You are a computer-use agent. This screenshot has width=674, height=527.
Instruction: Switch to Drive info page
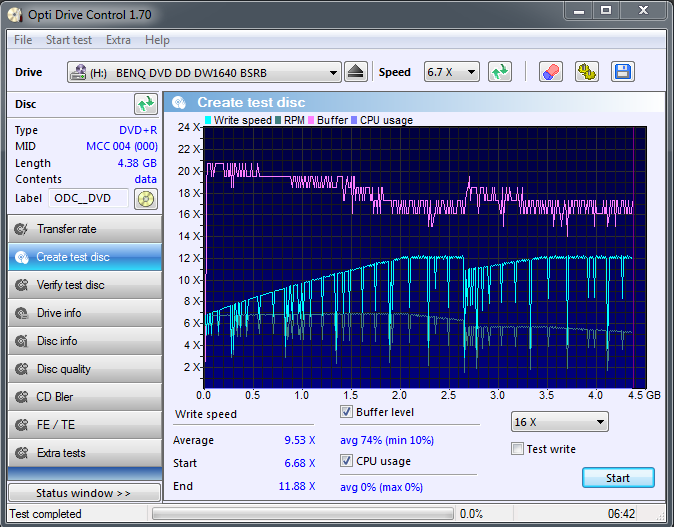click(x=85, y=313)
